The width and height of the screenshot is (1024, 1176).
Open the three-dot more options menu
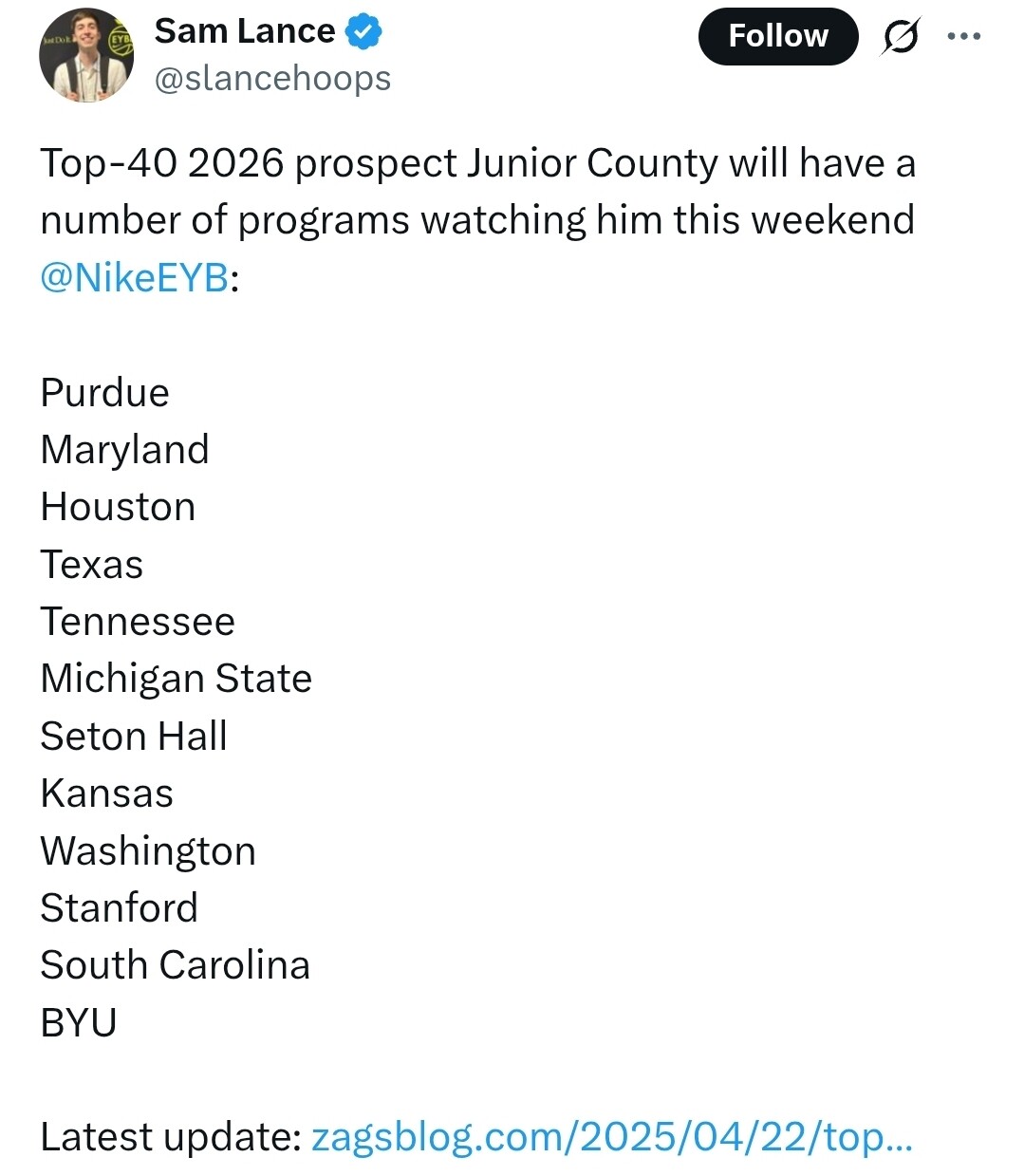(x=964, y=36)
